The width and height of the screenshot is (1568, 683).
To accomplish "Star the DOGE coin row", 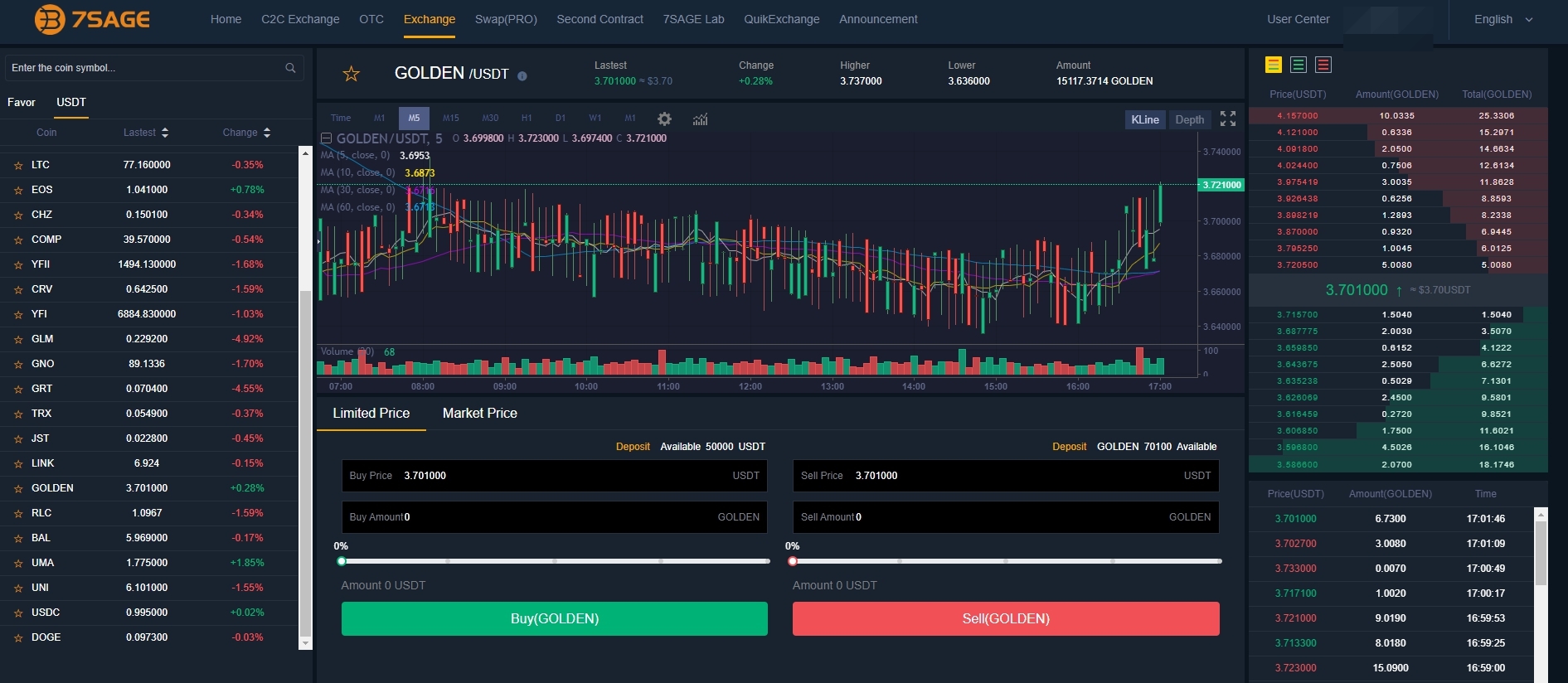I will (18, 638).
